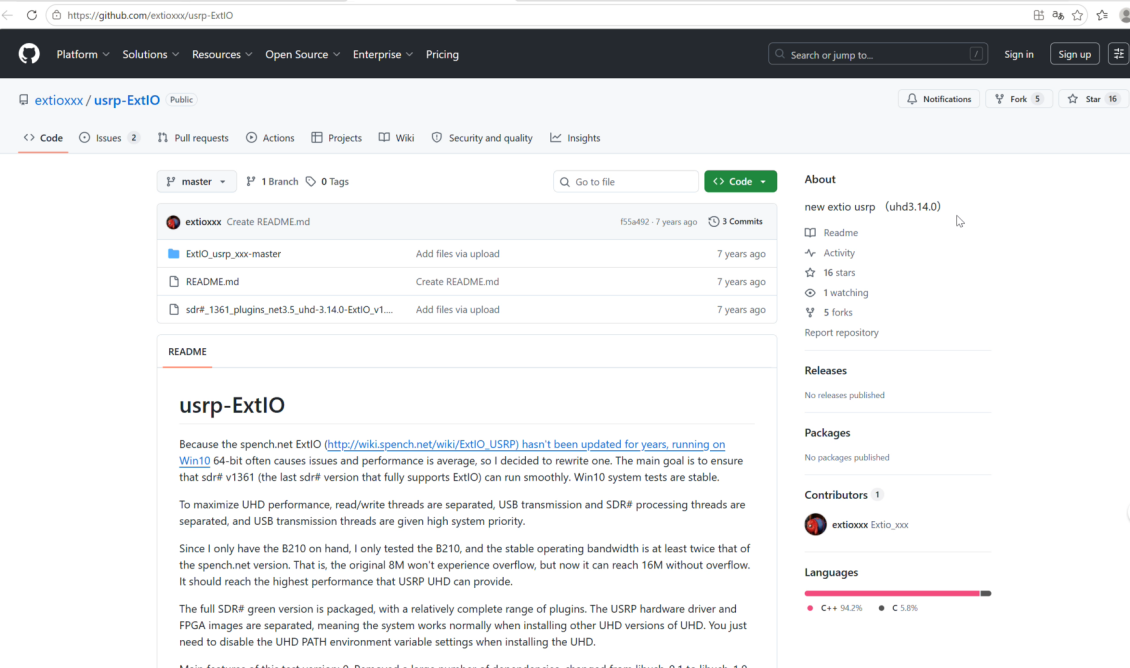Click the ExtIO_usrp_xxx-master folder icon
1130x668 pixels.
coord(174,254)
